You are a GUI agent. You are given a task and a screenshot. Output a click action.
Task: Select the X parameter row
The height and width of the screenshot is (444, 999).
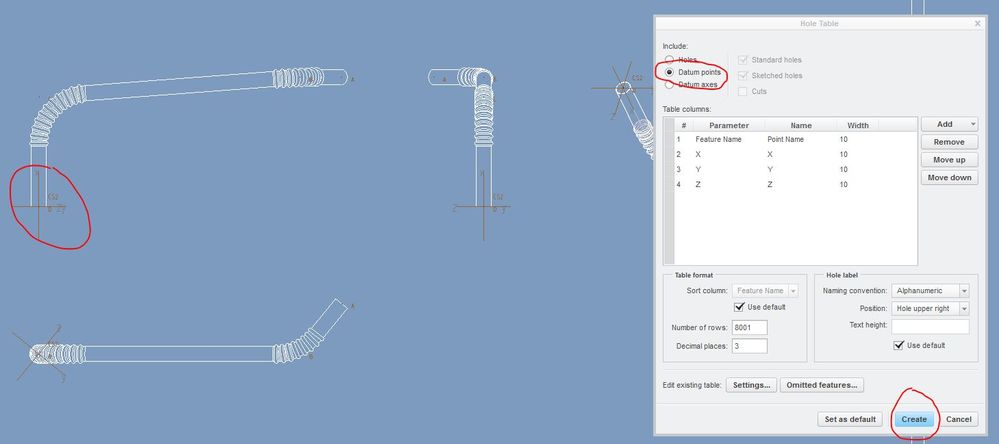click(796, 154)
